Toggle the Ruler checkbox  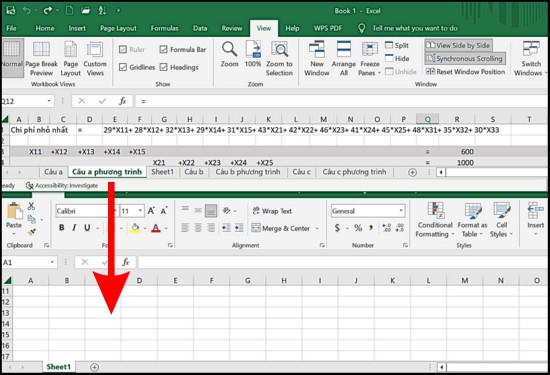point(123,49)
